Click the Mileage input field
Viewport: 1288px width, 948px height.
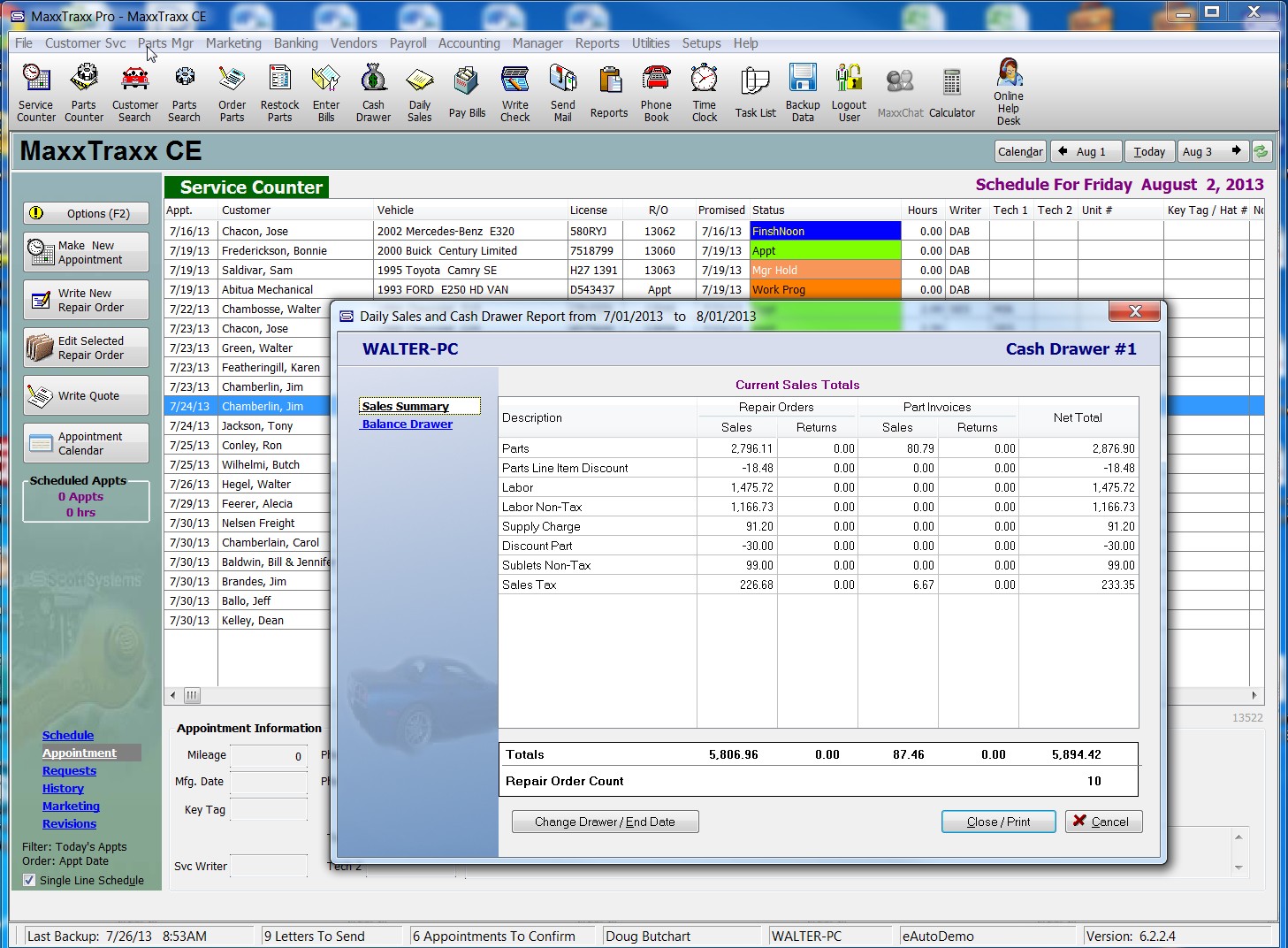[269, 755]
